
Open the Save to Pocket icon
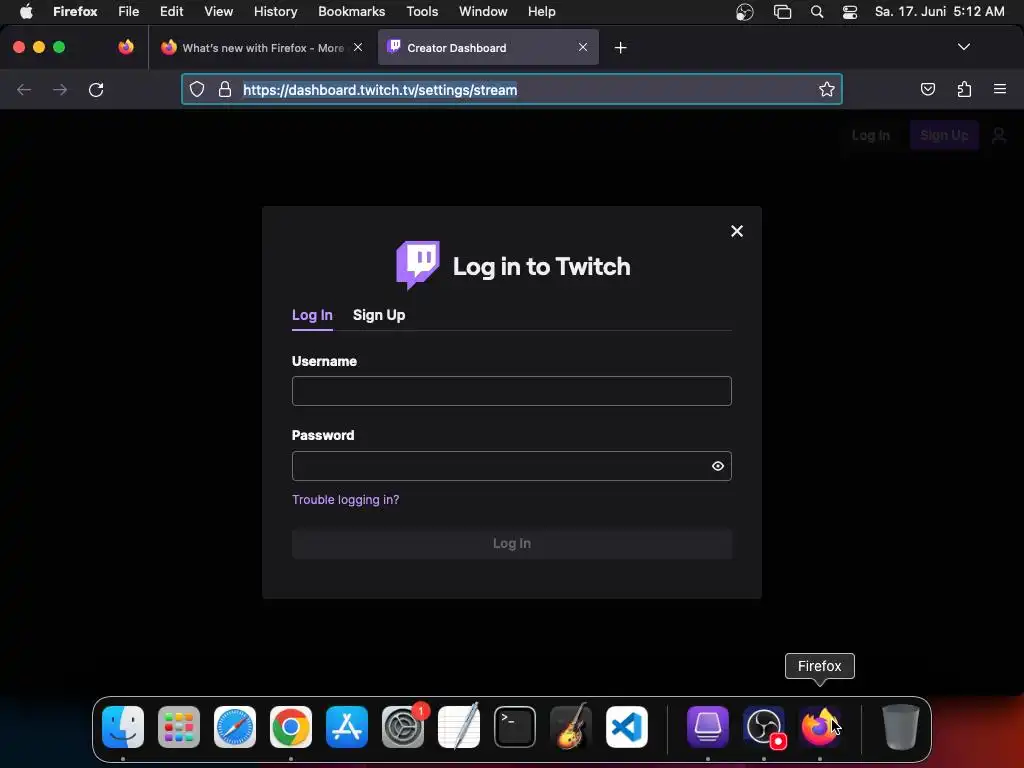[x=927, y=89]
